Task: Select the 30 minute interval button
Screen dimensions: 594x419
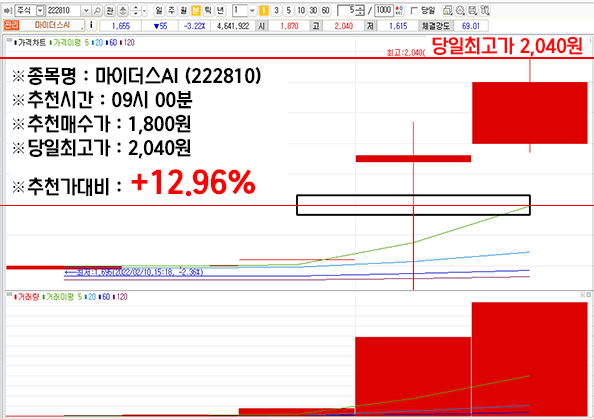Action: point(313,11)
